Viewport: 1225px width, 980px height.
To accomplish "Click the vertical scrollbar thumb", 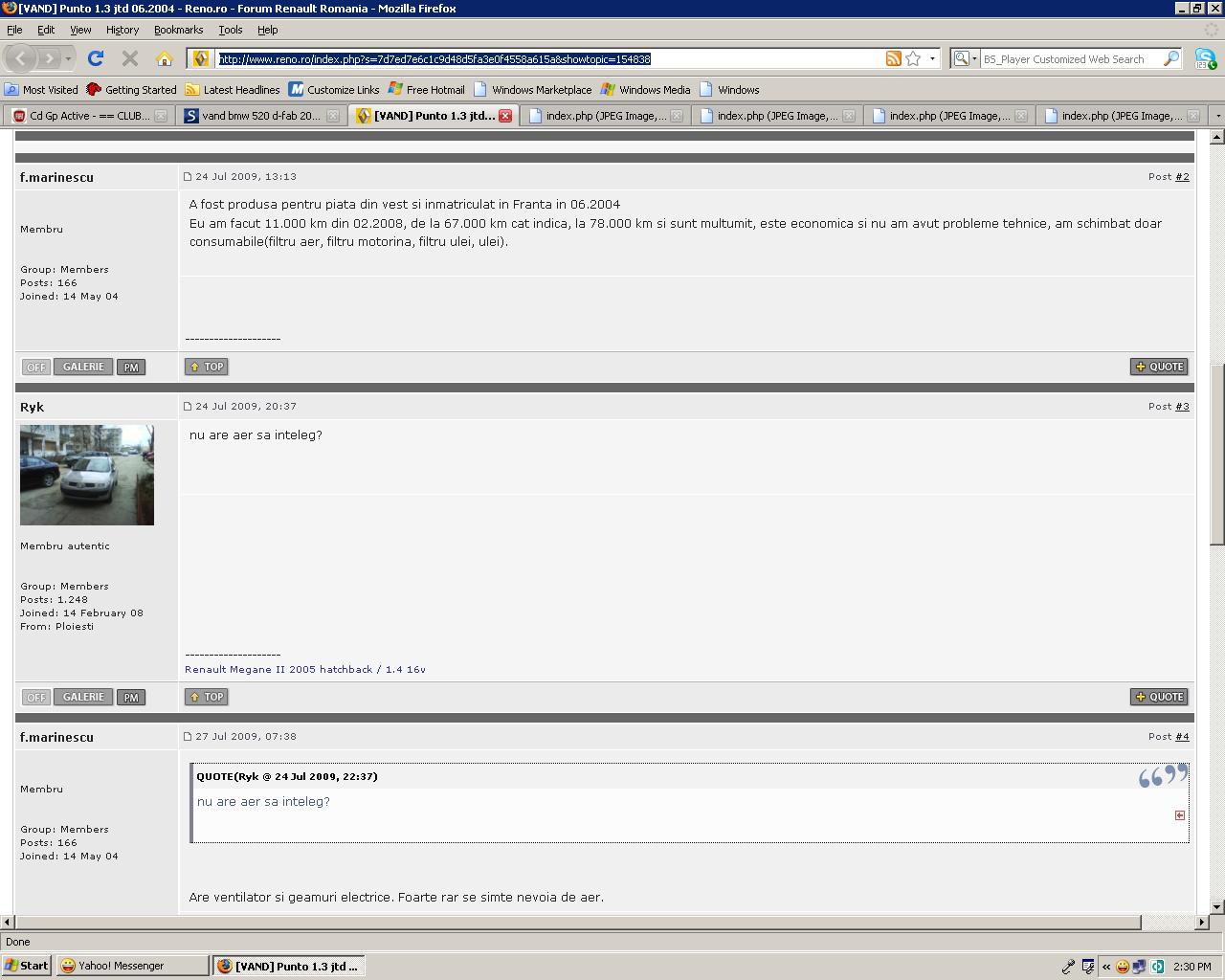I will click(1217, 455).
